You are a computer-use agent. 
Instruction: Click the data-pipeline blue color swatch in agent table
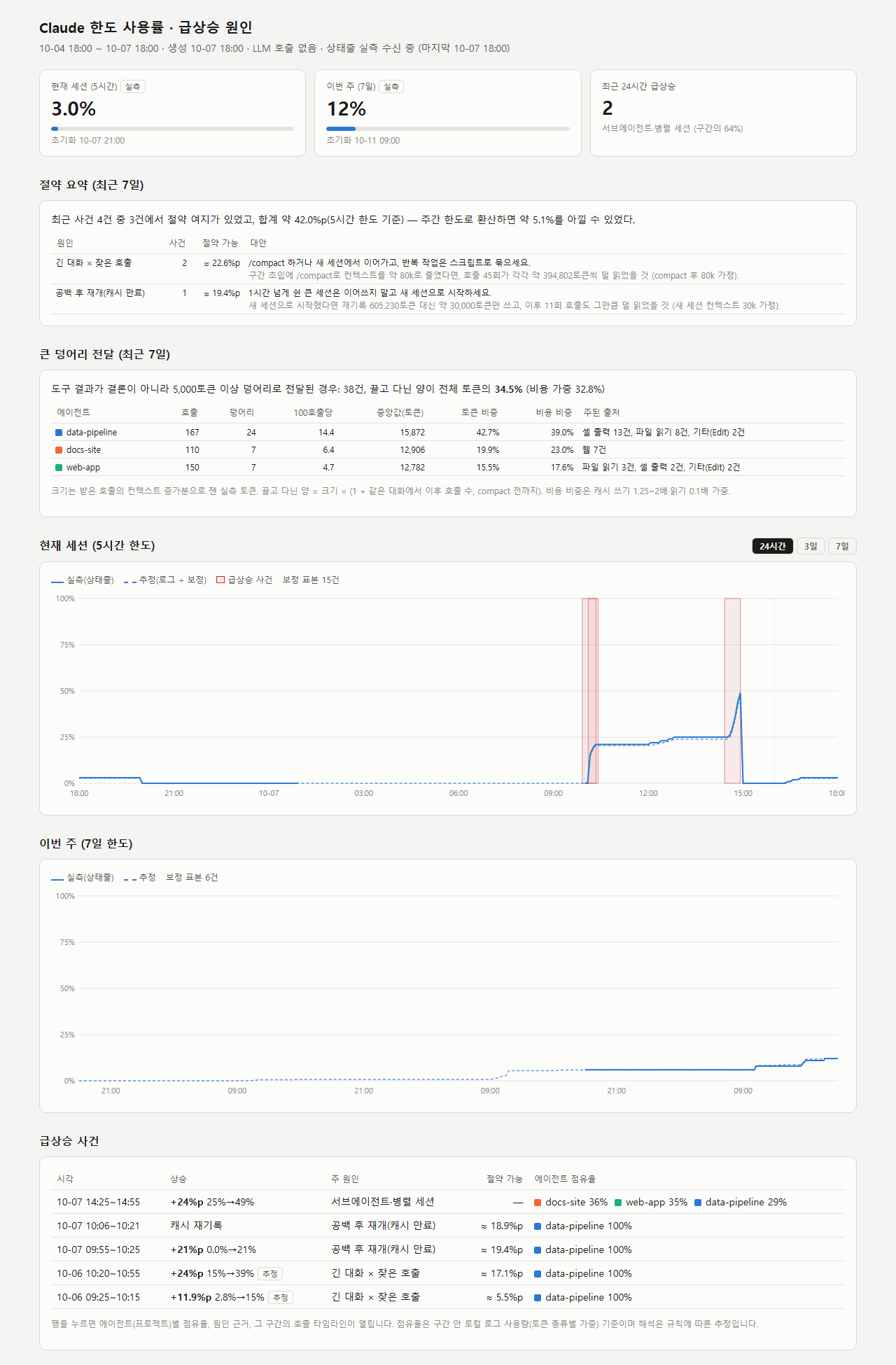59,433
